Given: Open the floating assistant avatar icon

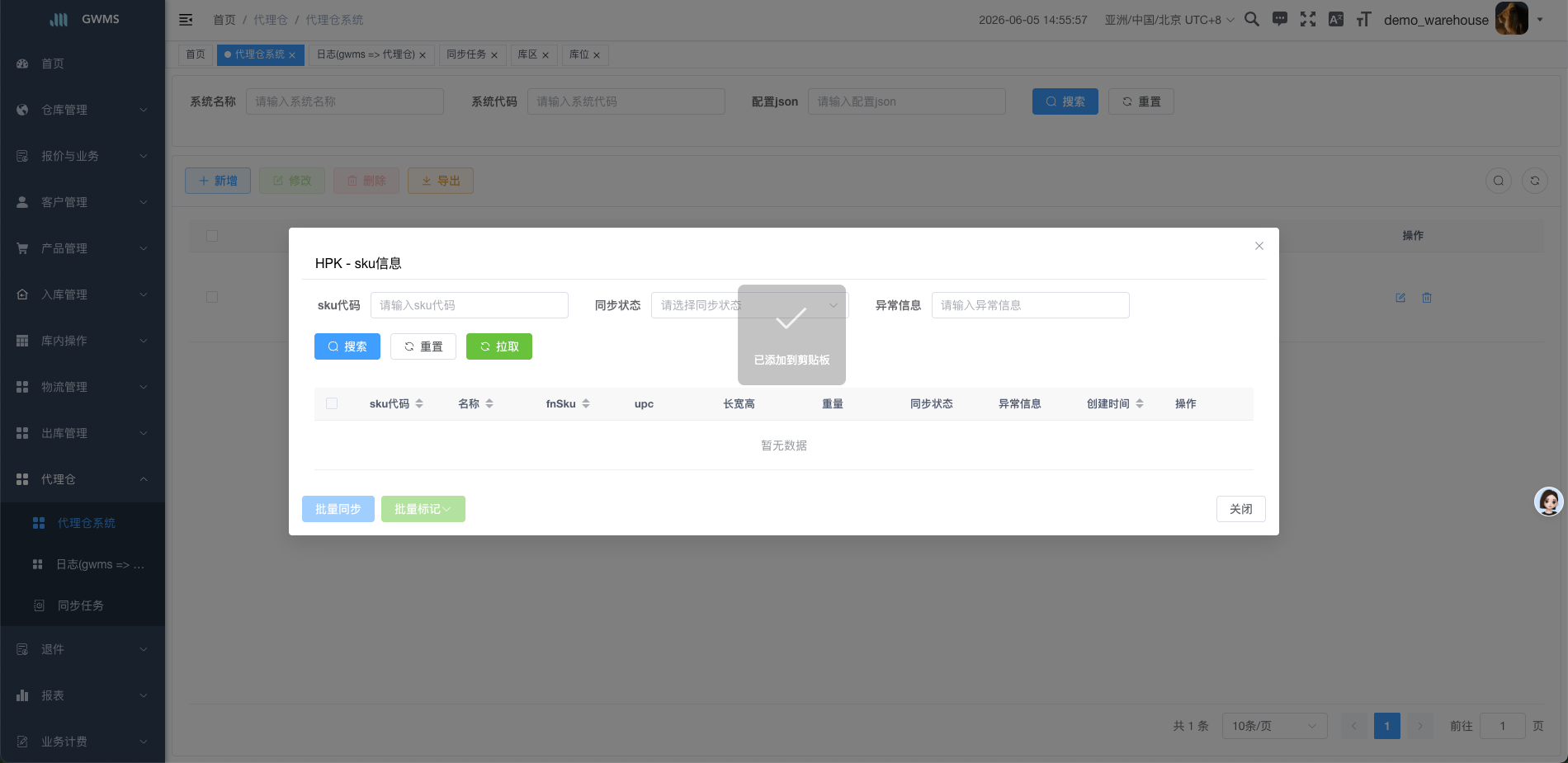Looking at the screenshot, I should [x=1549, y=502].
